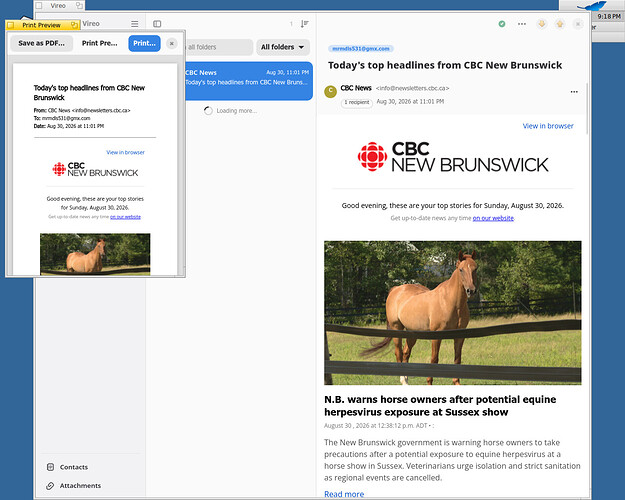Image resolution: width=625 pixels, height=500 pixels.
Task: Close the open email reading pane
Action: click(578, 24)
